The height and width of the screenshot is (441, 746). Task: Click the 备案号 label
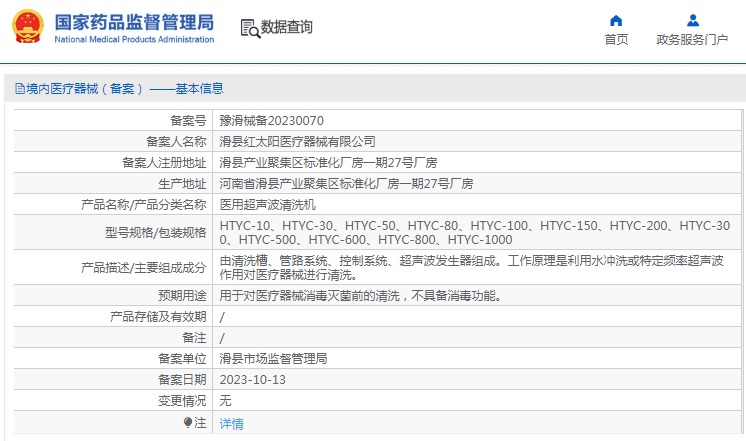point(188,121)
